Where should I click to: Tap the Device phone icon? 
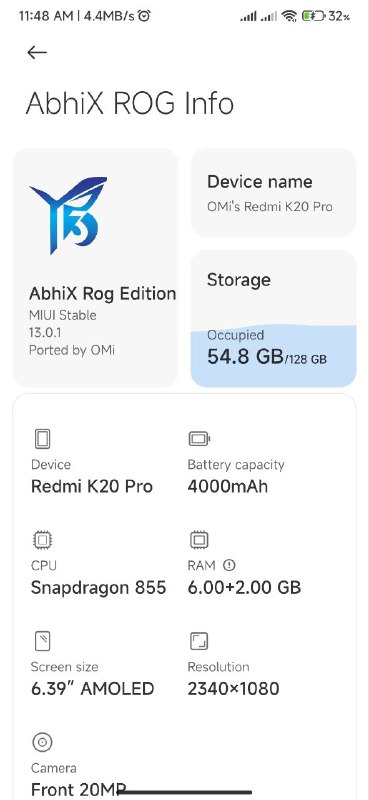point(42,439)
